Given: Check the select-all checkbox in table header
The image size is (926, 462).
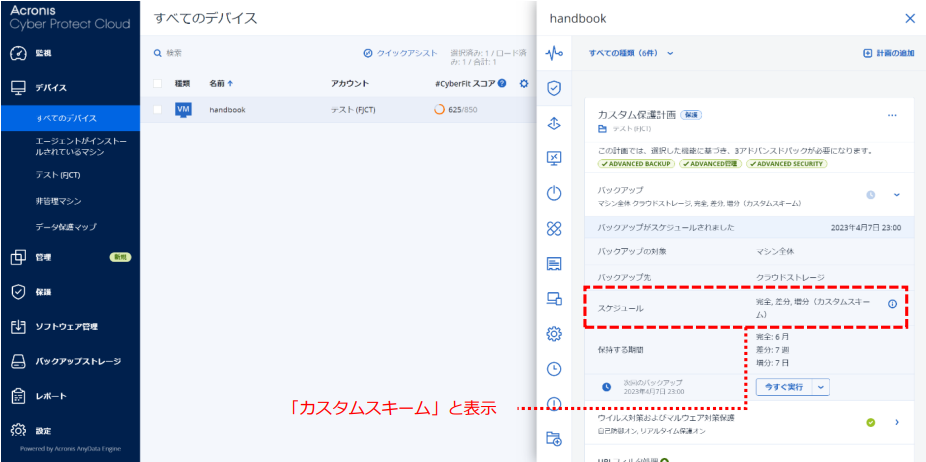Looking at the screenshot, I should click(157, 84).
